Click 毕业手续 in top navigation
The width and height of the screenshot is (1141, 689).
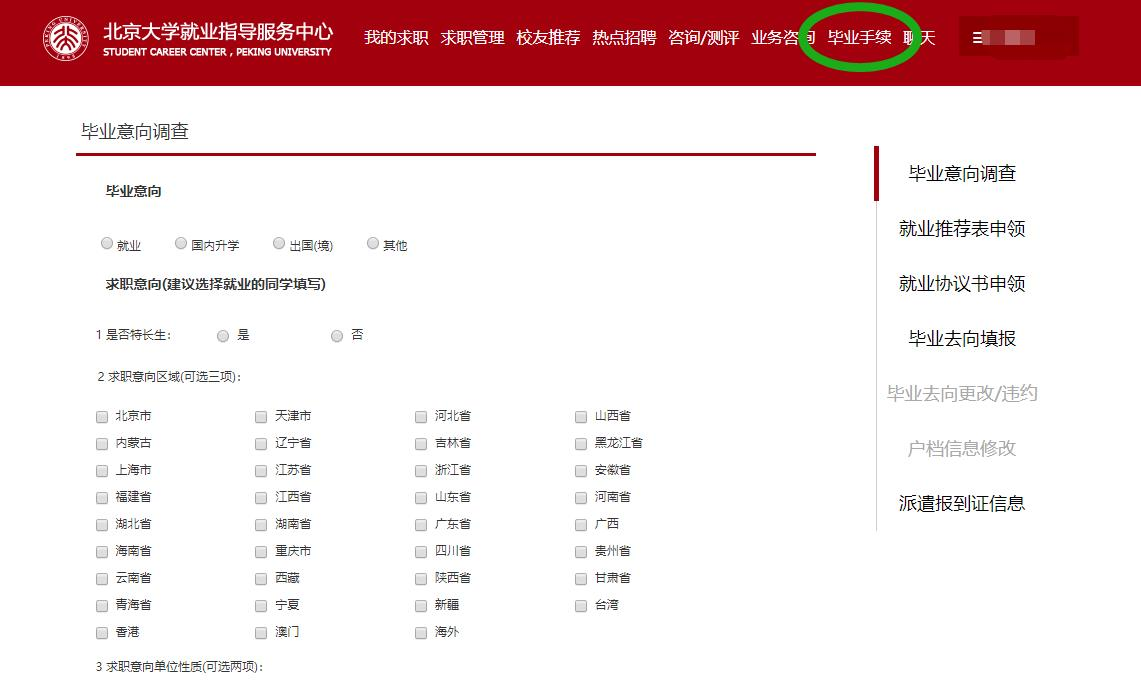859,38
